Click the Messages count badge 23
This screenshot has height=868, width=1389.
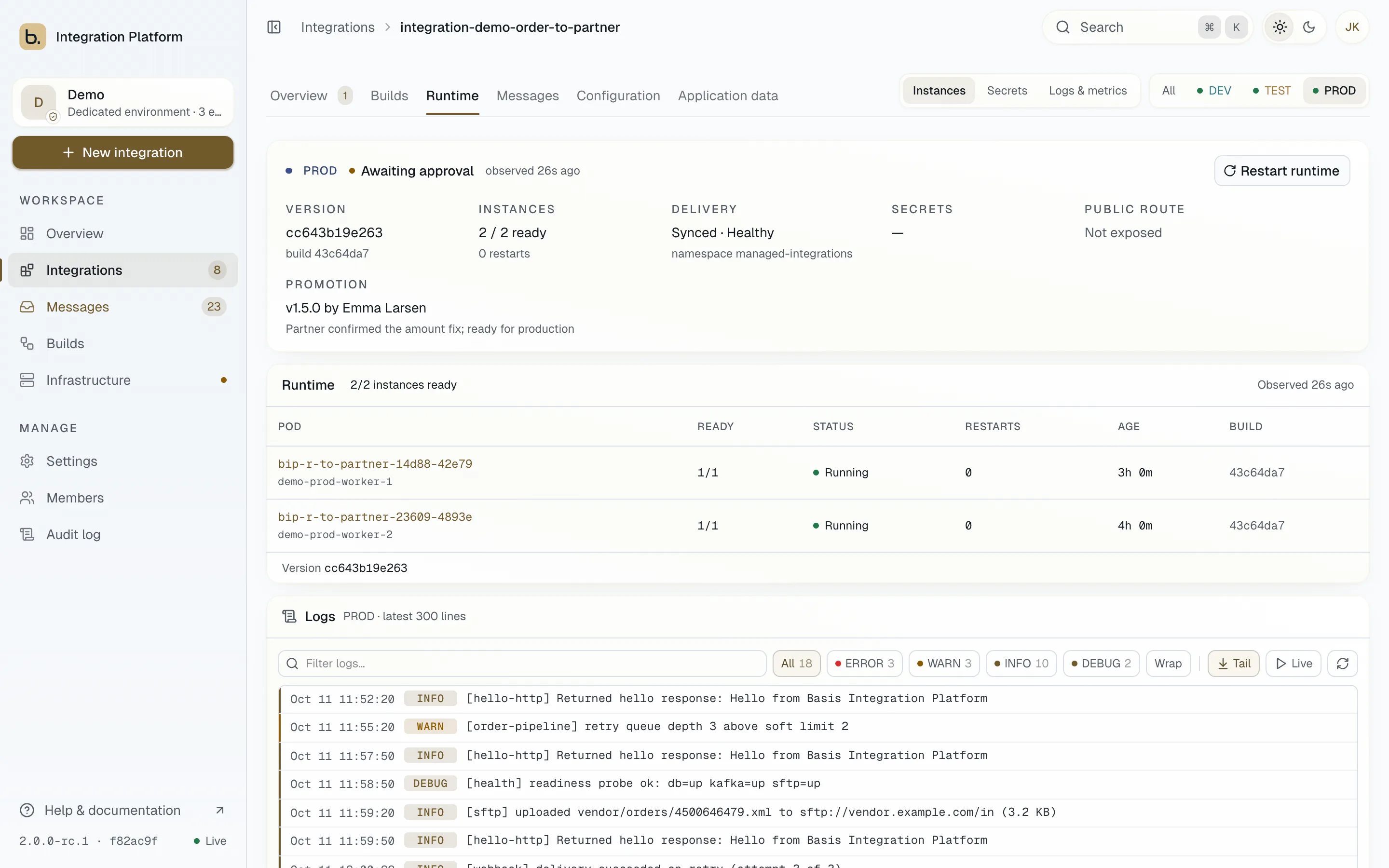214,307
